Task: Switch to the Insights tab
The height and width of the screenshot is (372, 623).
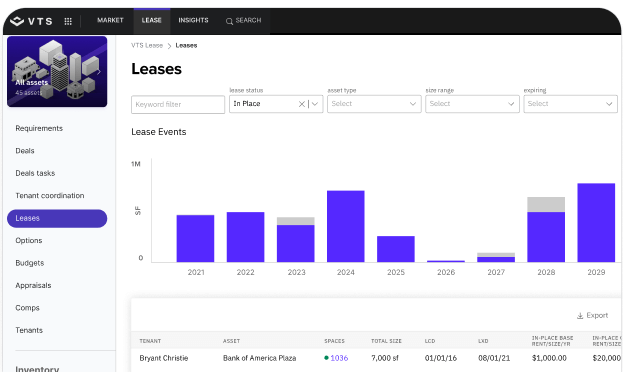Action: 193,20
